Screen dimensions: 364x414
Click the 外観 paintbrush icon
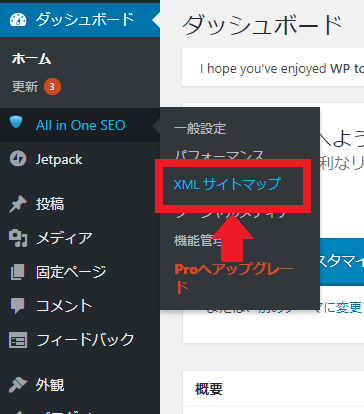18,385
